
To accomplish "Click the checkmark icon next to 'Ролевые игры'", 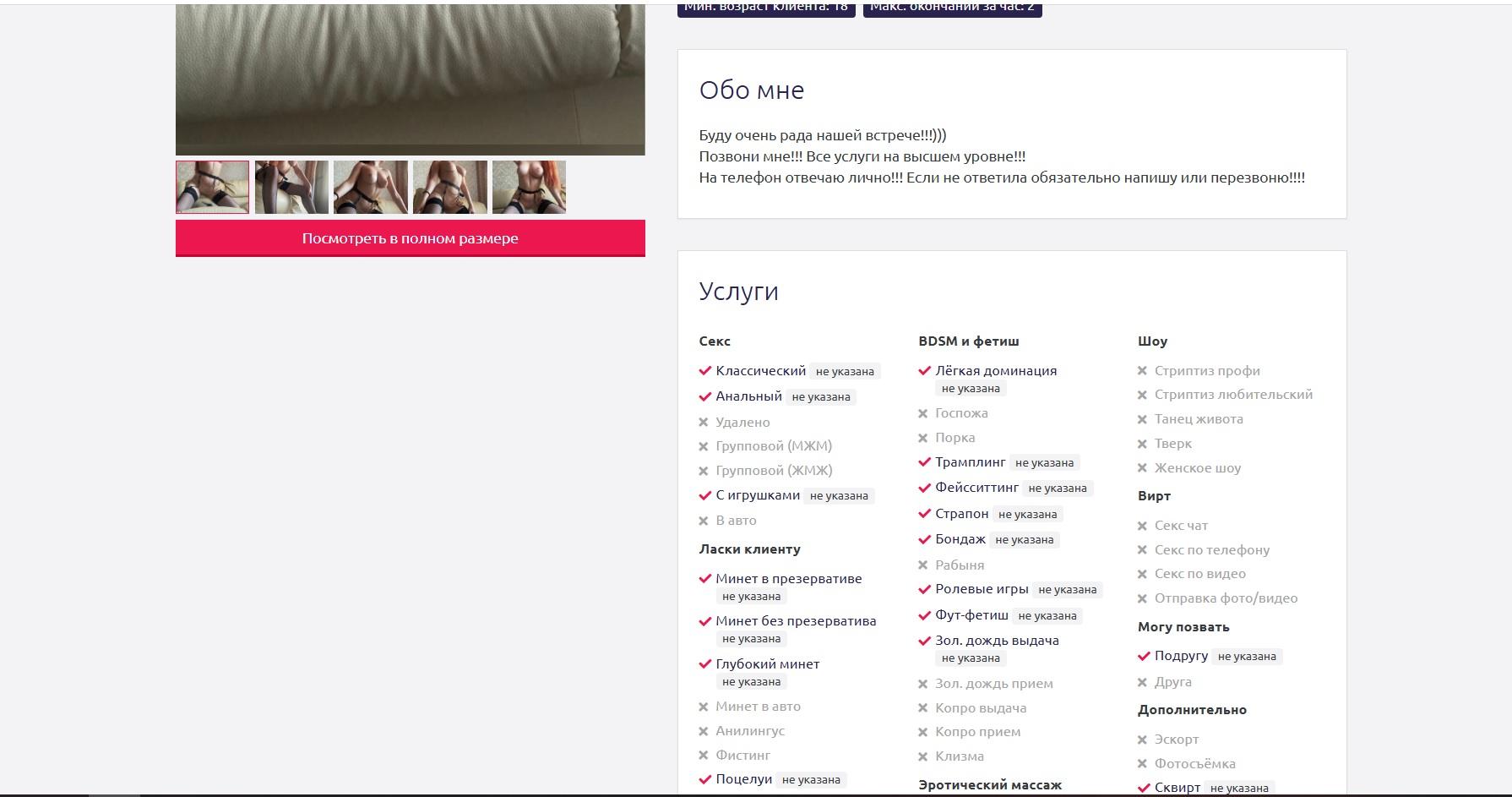I will coord(925,590).
